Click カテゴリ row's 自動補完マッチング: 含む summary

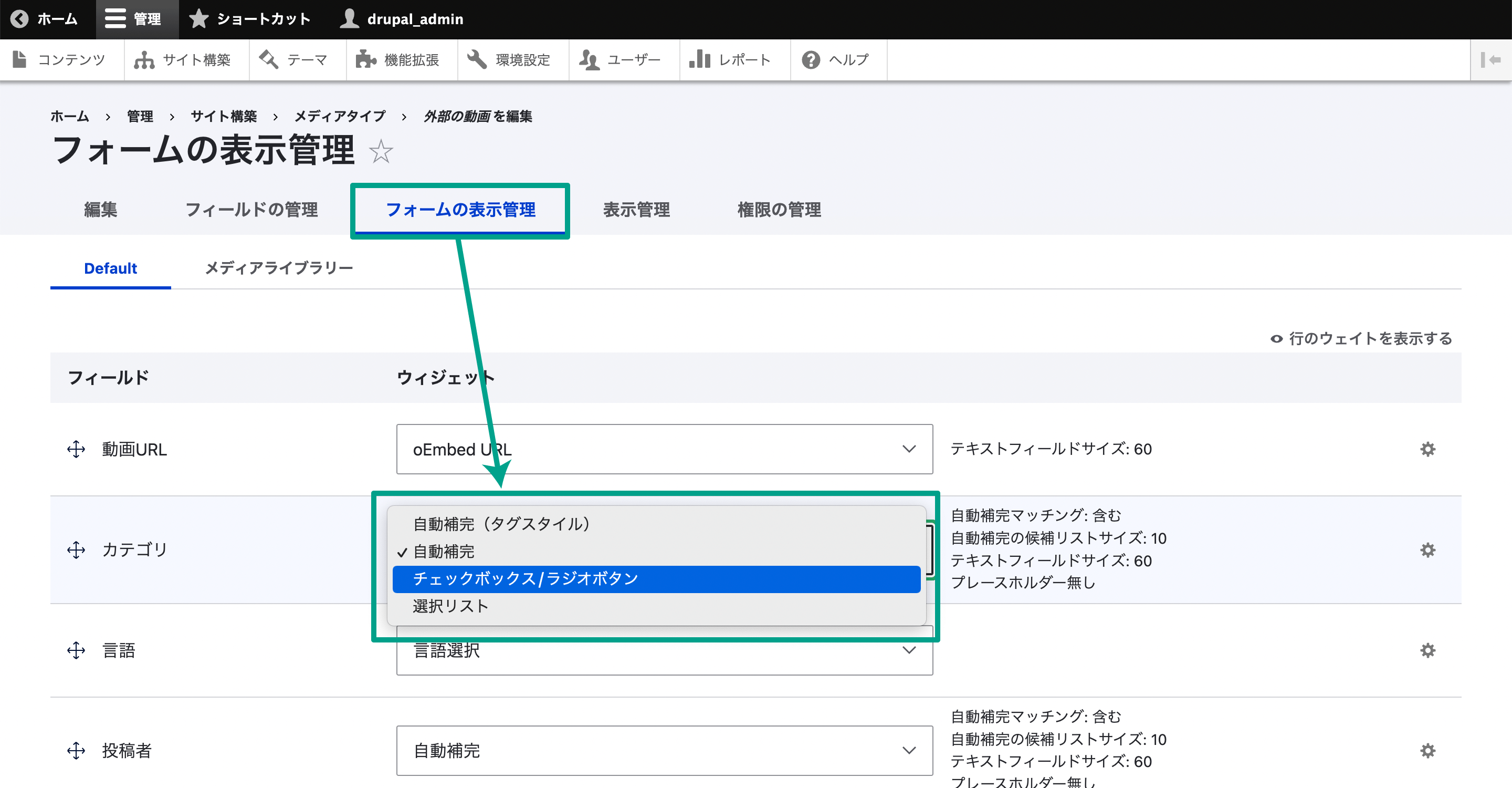(x=1036, y=515)
